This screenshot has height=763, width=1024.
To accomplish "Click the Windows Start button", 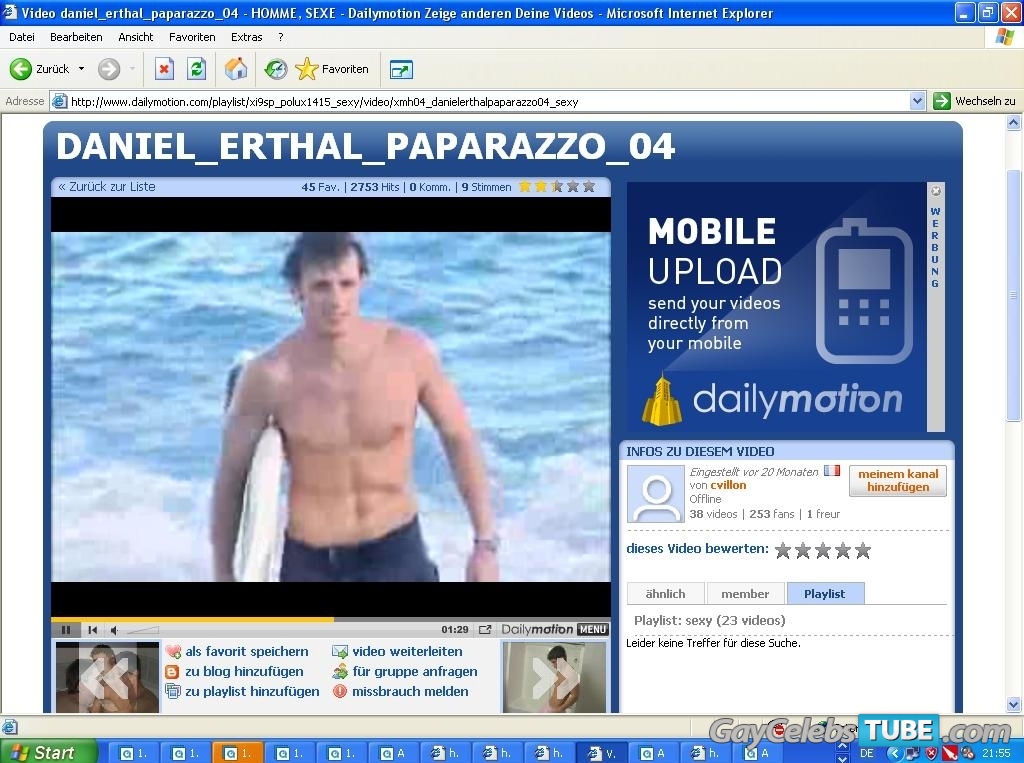I will (48, 753).
